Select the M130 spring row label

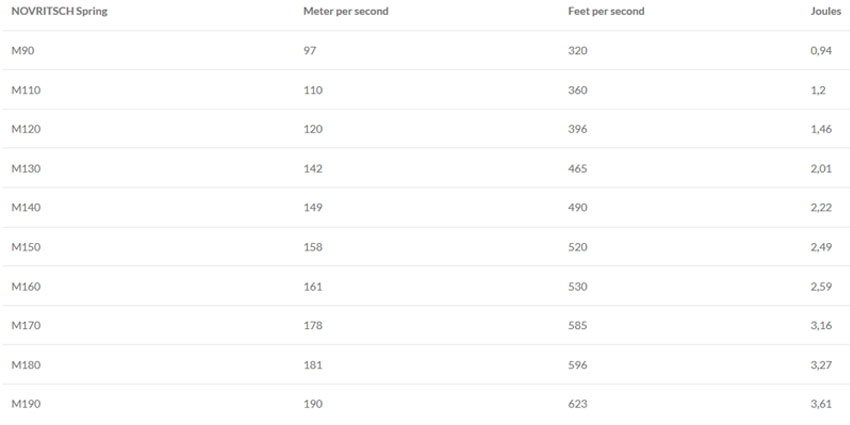tap(26, 169)
